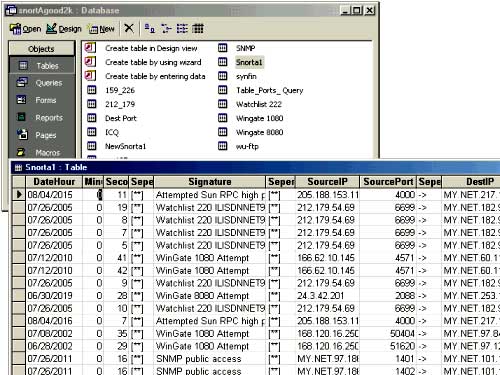Select the Snorta1 table icon
500x375 pixels.
pyautogui.click(x=222, y=62)
